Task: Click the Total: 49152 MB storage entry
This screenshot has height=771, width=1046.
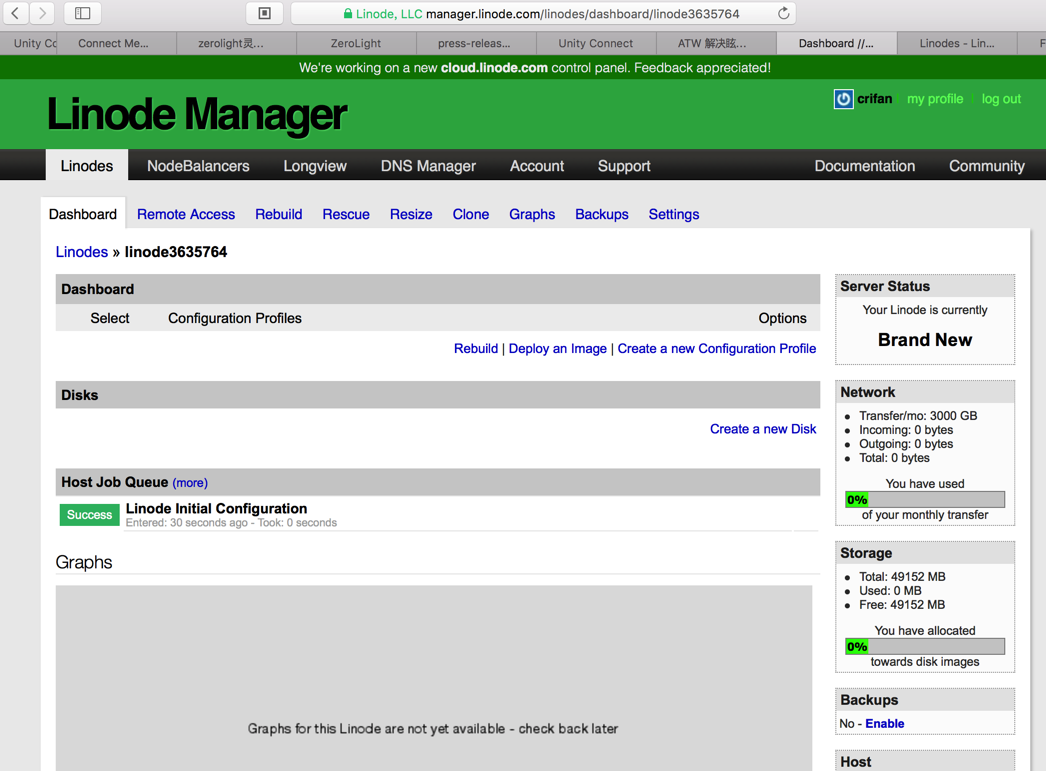Action: 902,576
